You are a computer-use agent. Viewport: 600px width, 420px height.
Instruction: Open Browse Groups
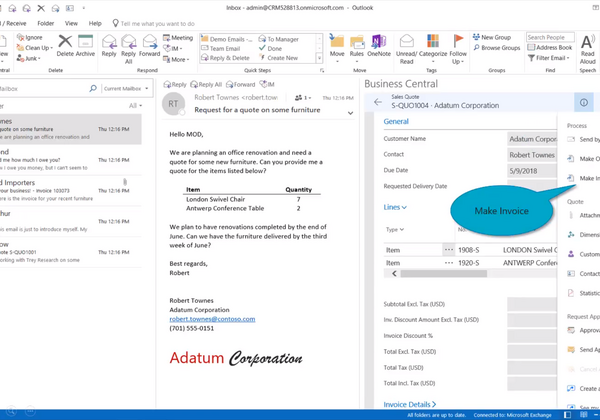coord(496,48)
